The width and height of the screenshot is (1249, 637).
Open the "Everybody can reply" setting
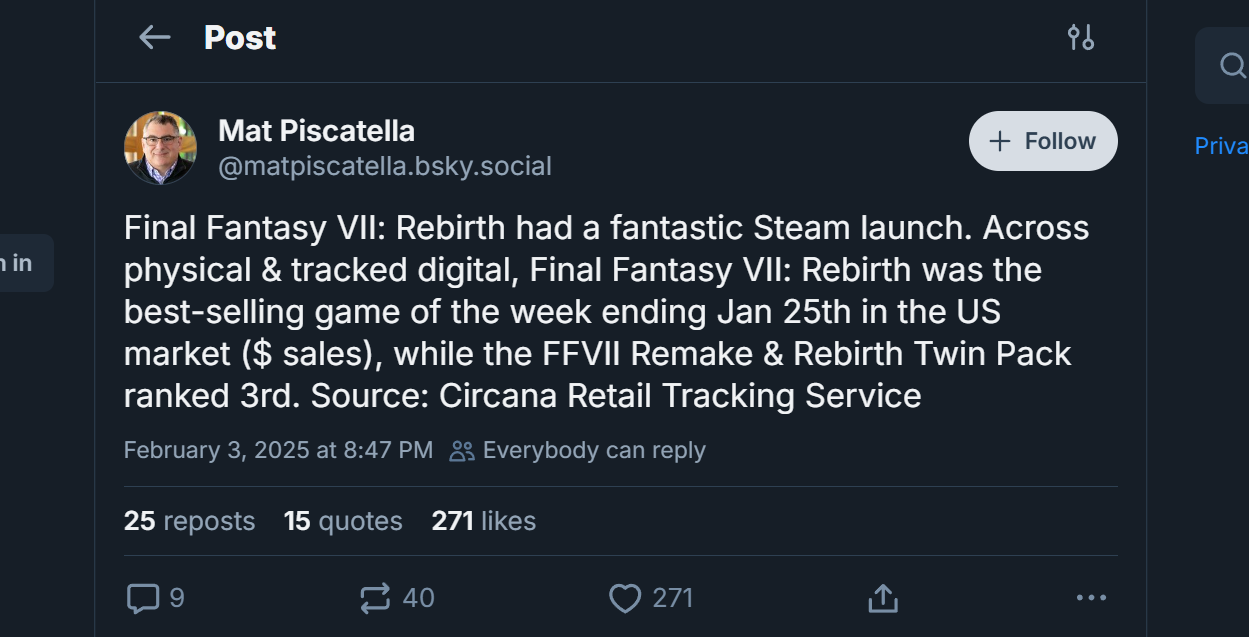tap(579, 450)
